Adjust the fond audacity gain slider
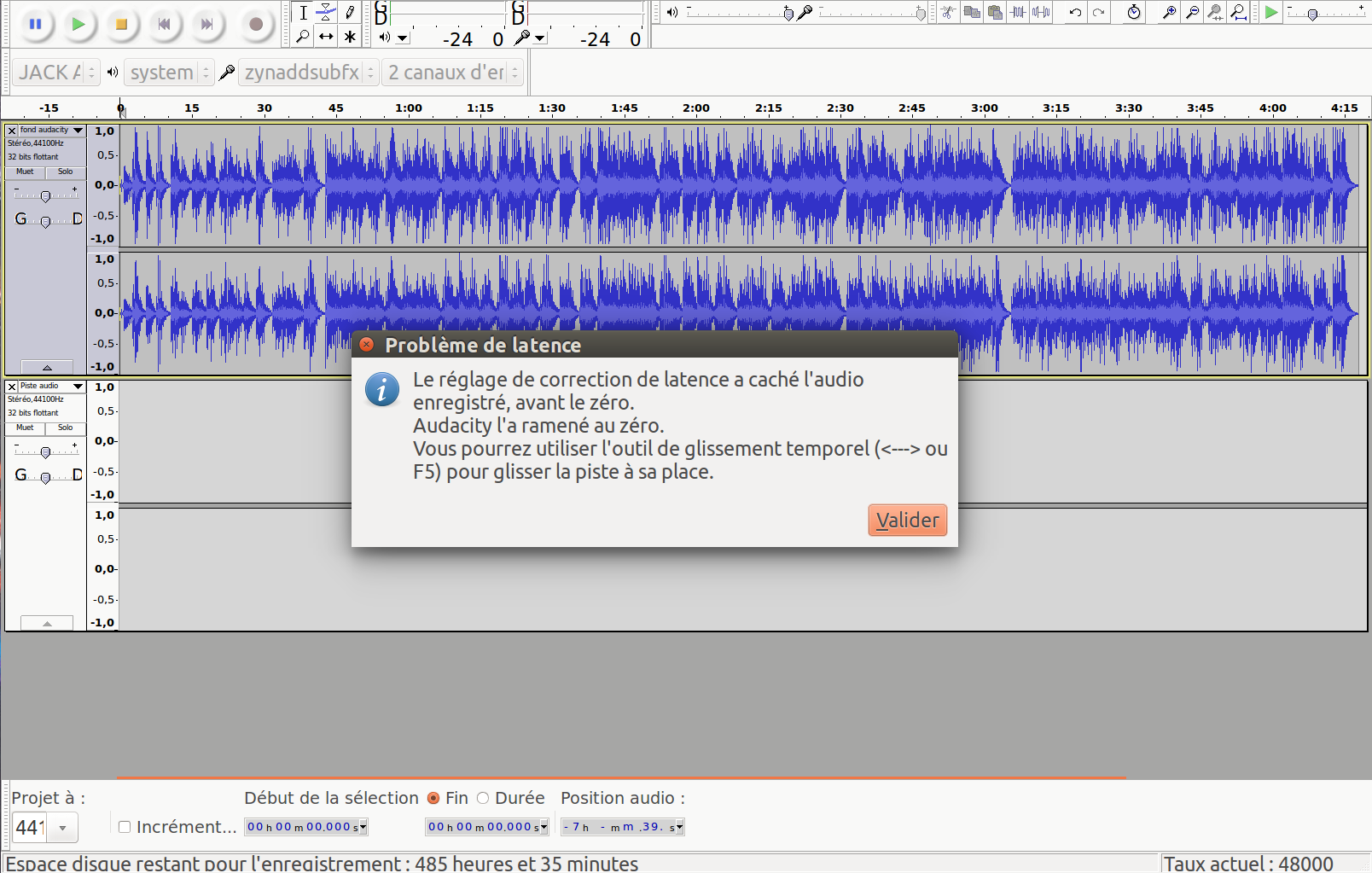Screen dimensions: 1372x873 click(x=45, y=196)
